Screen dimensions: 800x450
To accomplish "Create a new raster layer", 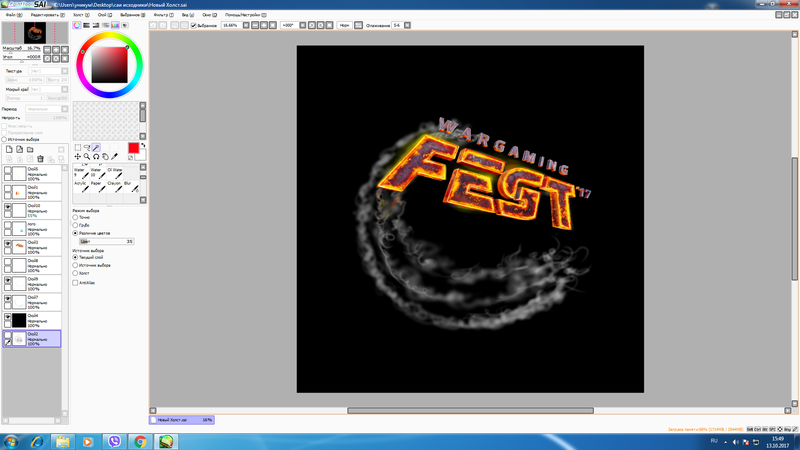I will 9,149.
